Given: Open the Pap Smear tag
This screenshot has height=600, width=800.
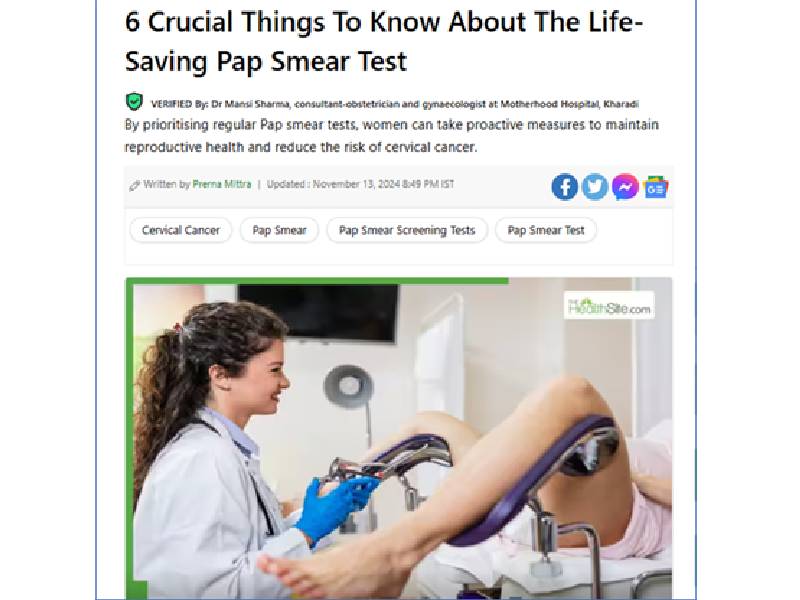Looking at the screenshot, I should coord(279,231).
